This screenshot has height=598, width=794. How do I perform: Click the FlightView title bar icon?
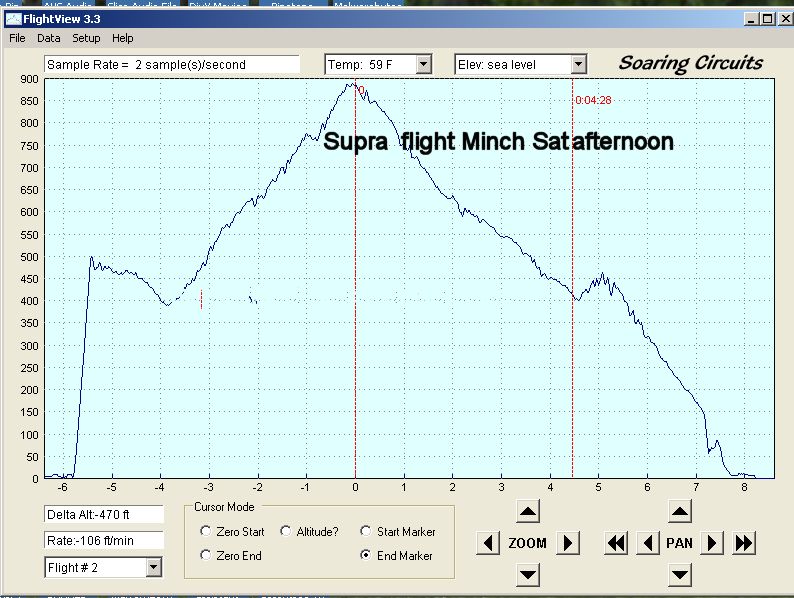coord(13,19)
